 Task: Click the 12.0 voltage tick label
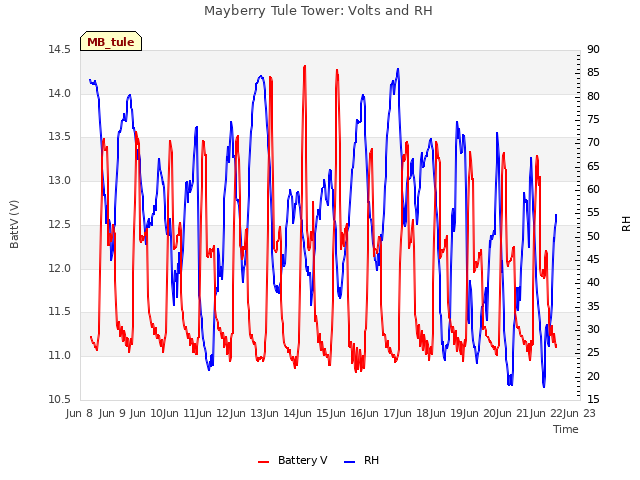pos(59,268)
